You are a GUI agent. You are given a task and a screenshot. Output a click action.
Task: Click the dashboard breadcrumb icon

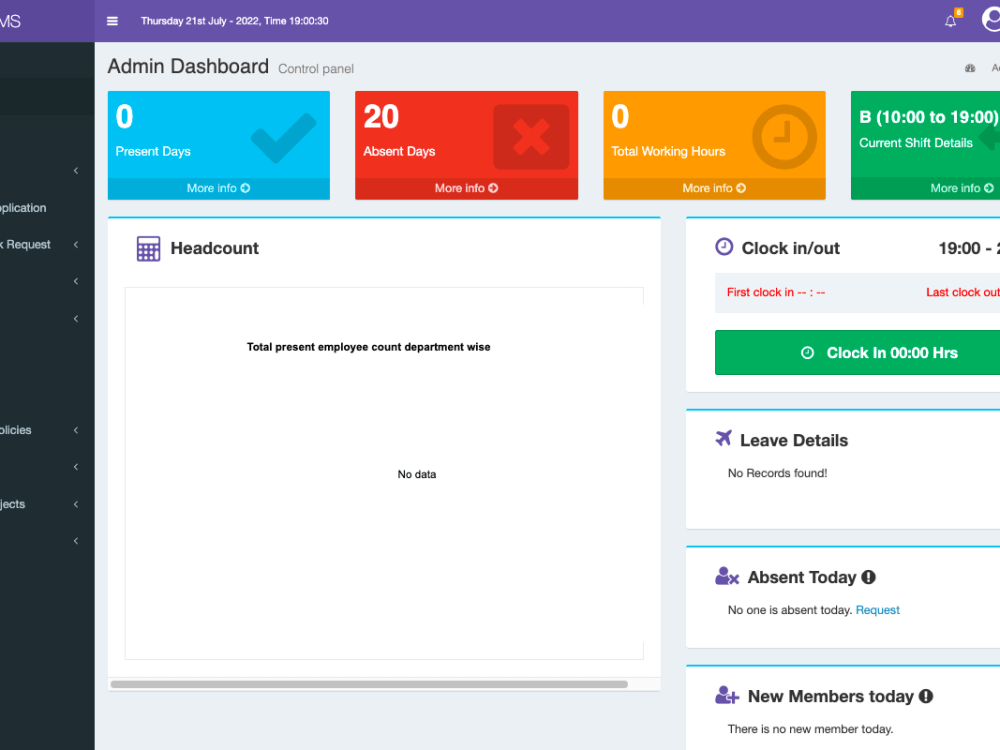click(970, 68)
